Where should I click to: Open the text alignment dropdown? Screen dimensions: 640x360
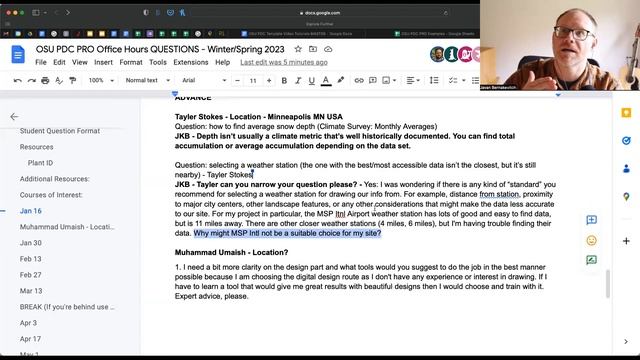[x=413, y=80]
